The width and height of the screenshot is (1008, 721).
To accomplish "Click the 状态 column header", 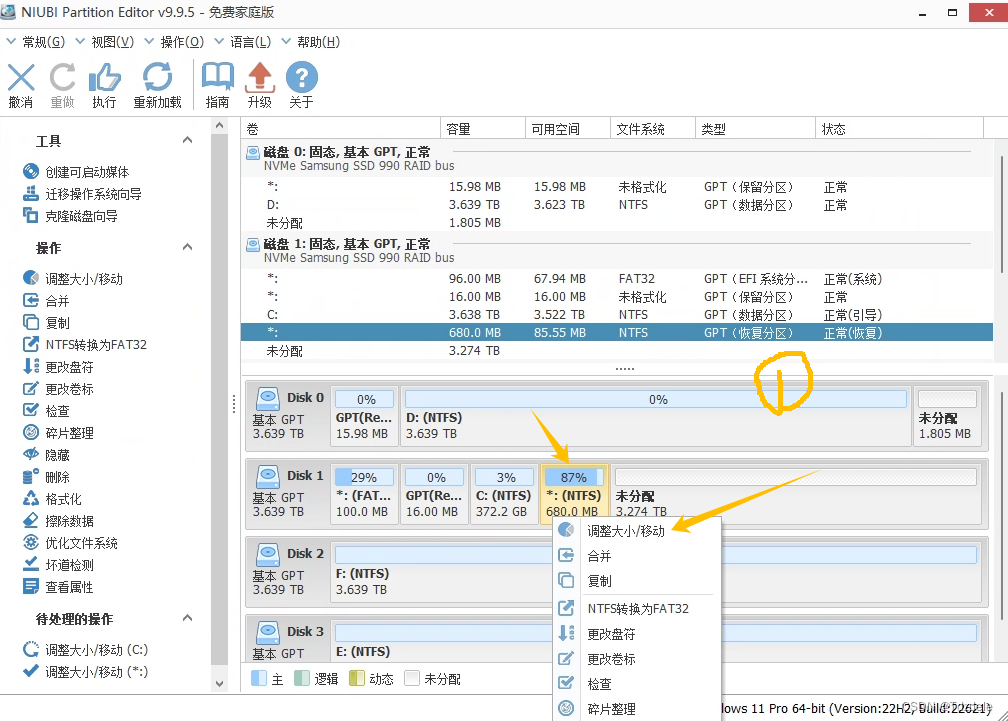I will click(x=899, y=129).
